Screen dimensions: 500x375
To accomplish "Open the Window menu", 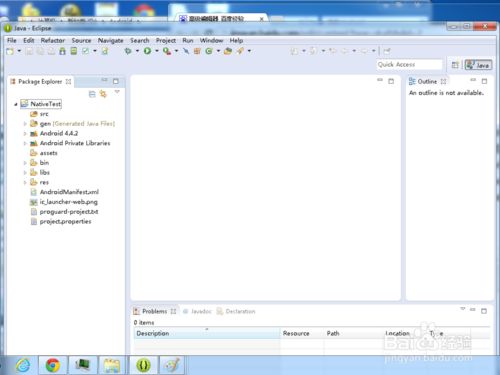I will click(x=211, y=40).
